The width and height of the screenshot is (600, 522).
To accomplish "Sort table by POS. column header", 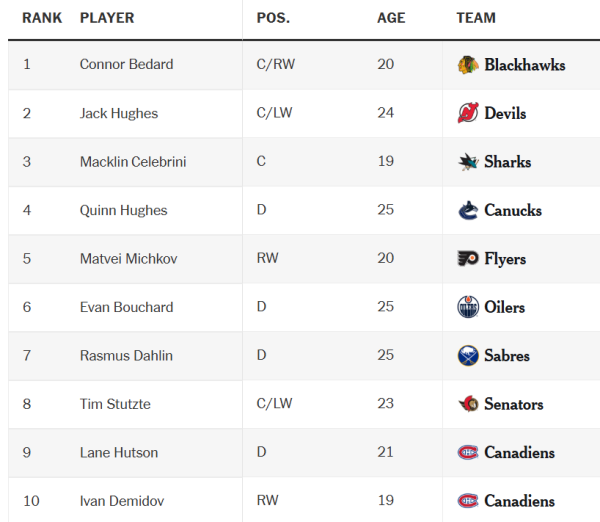I will click(x=273, y=18).
